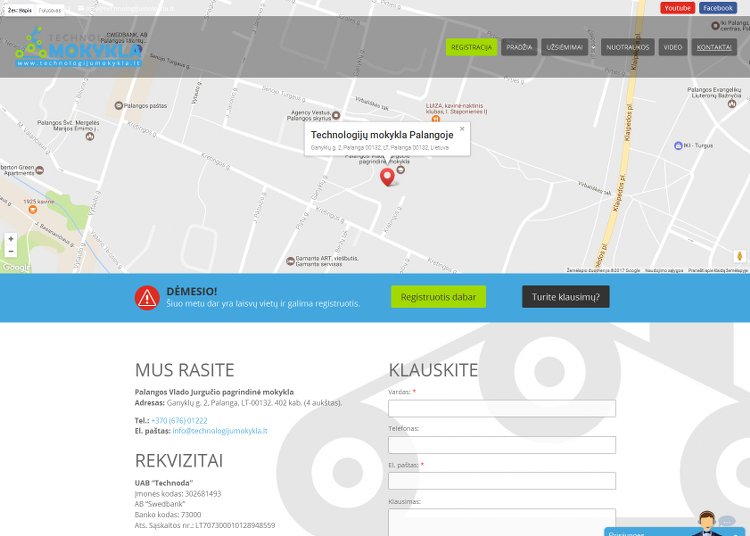Click the church marker near Mergelės Marijos

coord(89,136)
